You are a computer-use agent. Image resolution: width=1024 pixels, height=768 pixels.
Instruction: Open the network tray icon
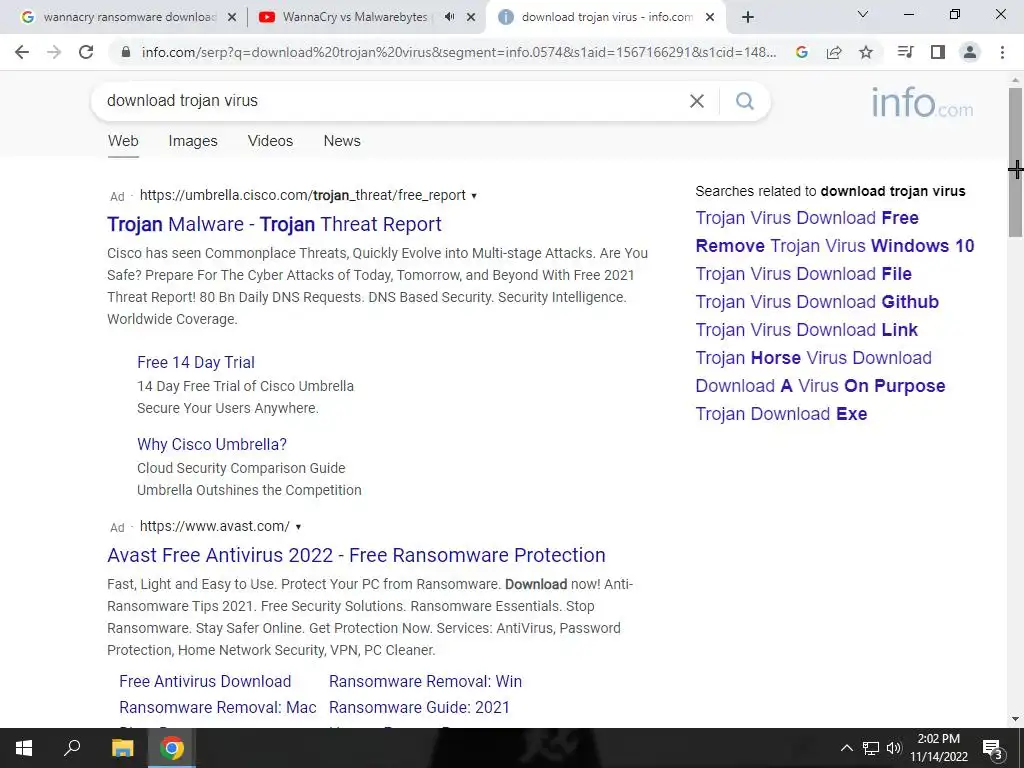[871, 748]
